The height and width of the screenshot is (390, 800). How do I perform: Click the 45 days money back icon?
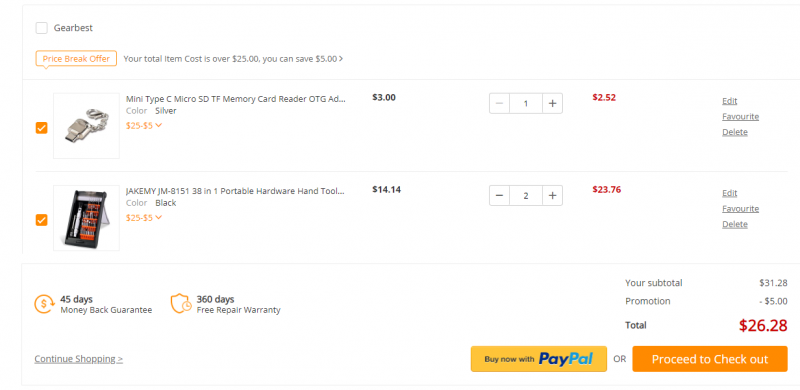(44, 304)
